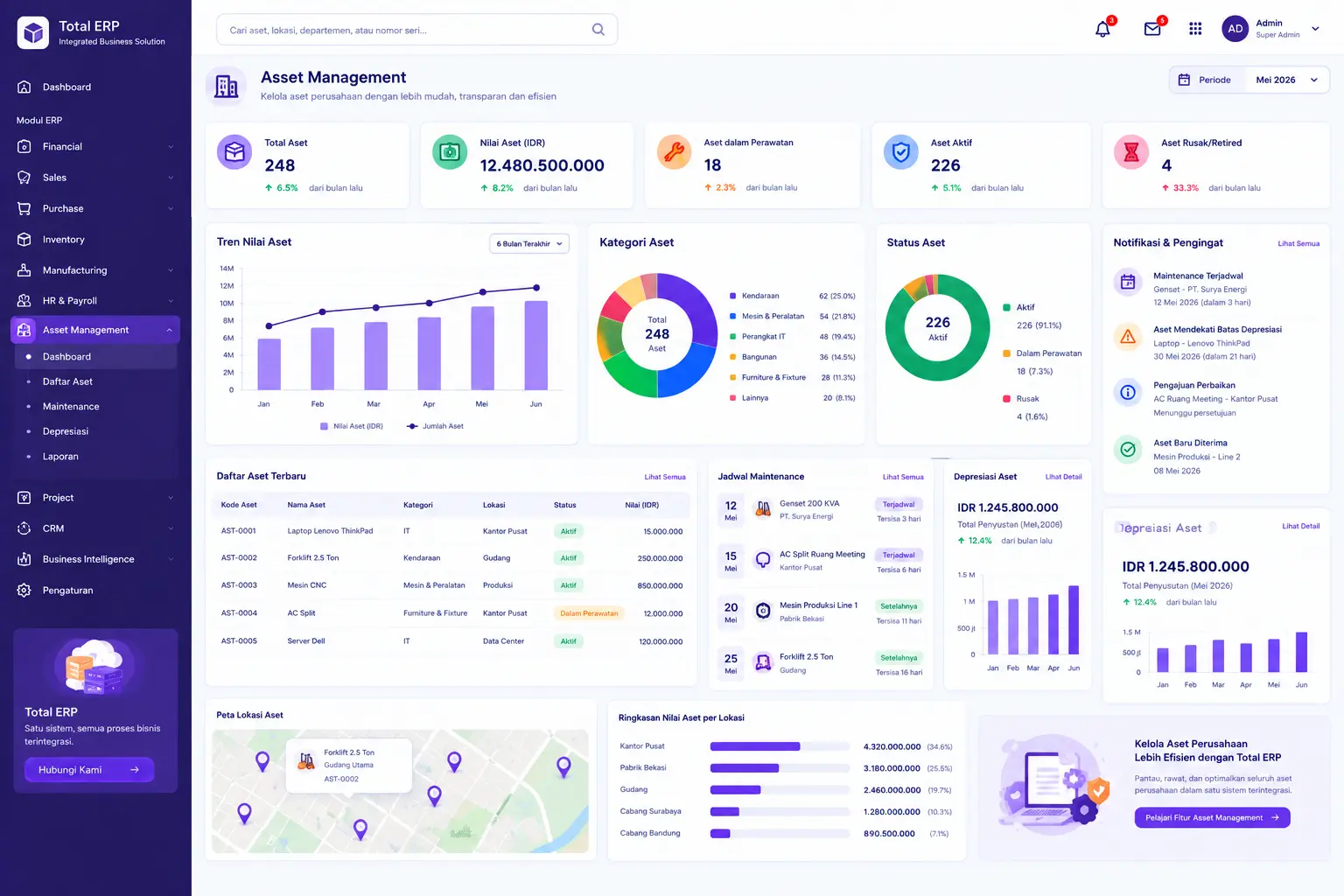Image resolution: width=1344 pixels, height=896 pixels.
Task: Click Laptop Lenovo ThinkPad asset name
Action: tap(330, 531)
